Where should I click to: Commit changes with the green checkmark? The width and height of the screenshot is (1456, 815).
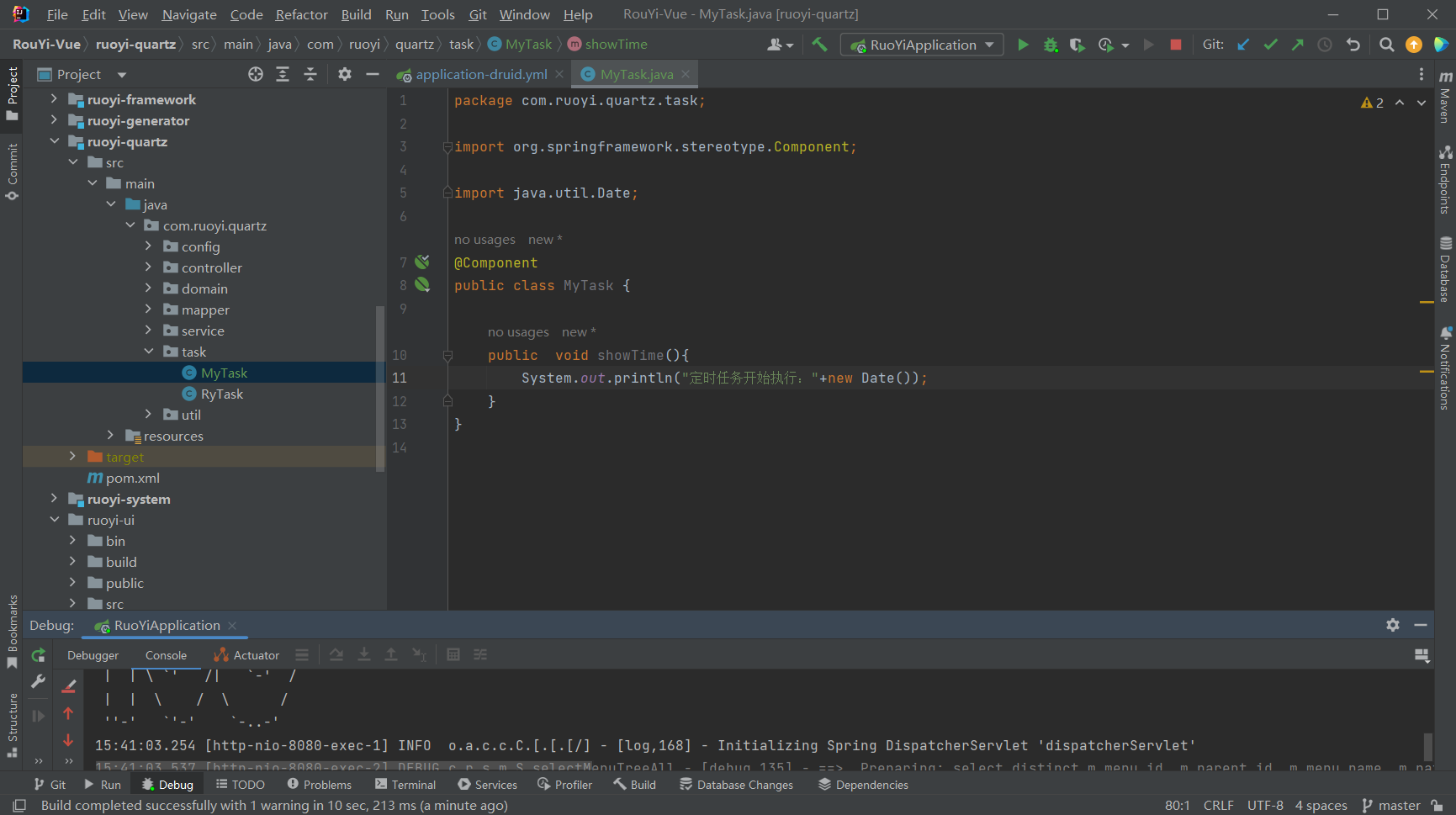[1271, 45]
